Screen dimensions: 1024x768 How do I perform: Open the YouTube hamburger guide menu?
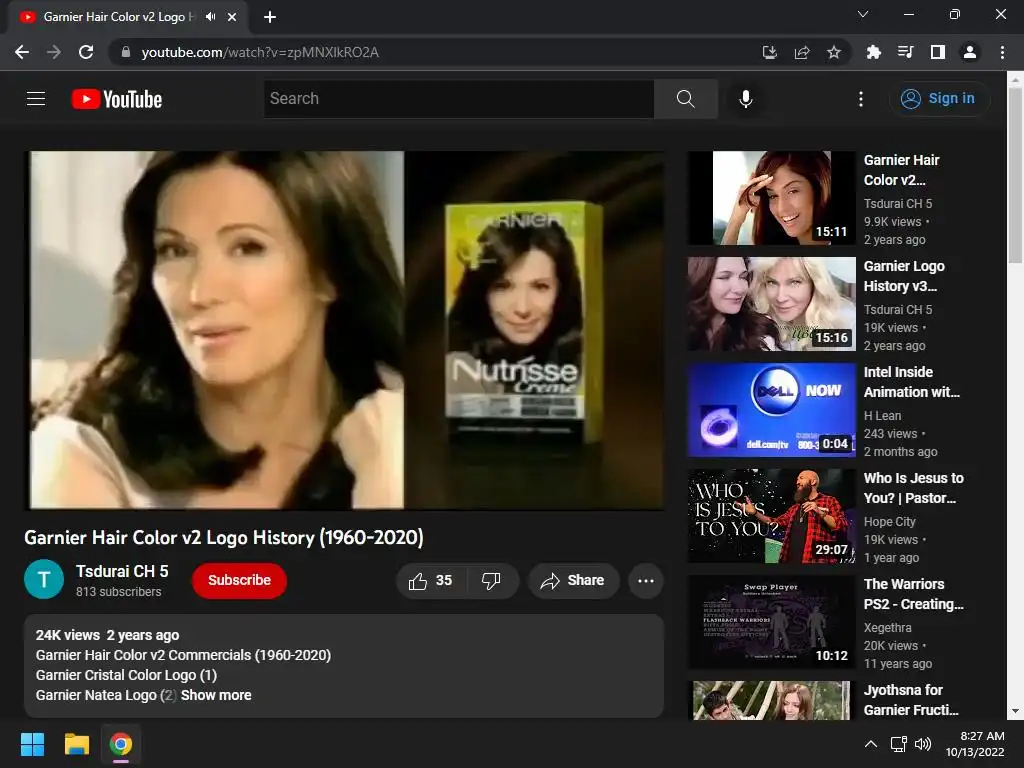[x=36, y=99]
